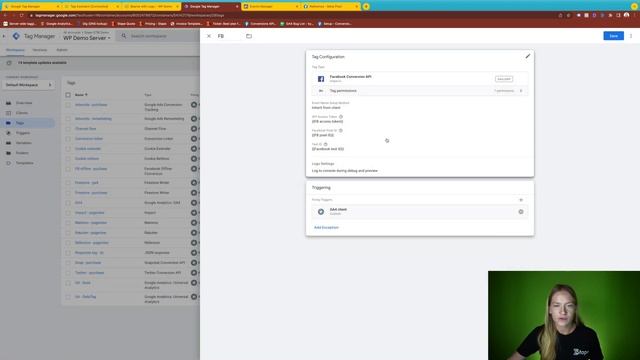This screenshot has width=640, height=360.
Task: Open the Pricing - Stape bookmark
Action: pyautogui.click(x=153, y=24)
